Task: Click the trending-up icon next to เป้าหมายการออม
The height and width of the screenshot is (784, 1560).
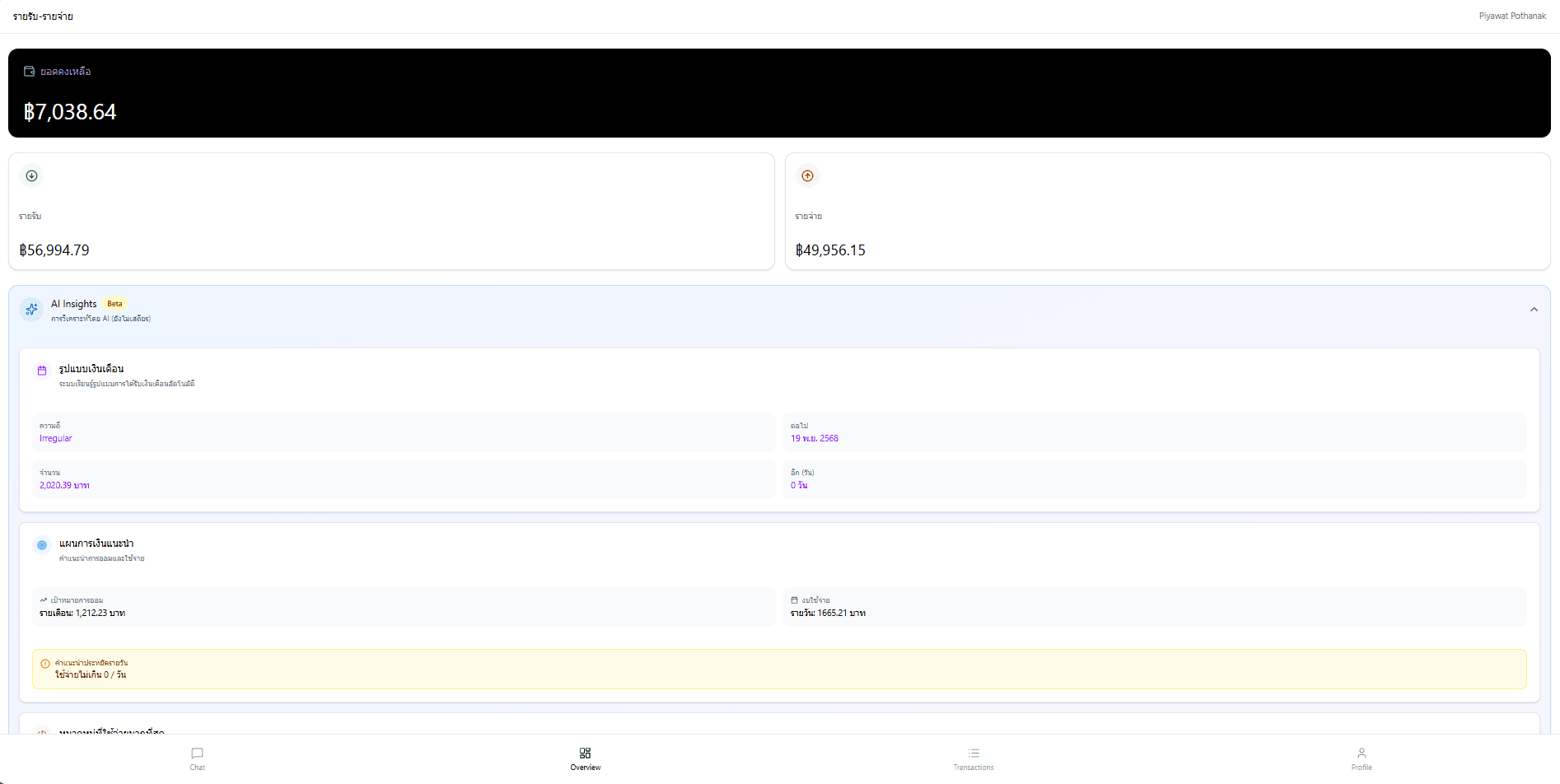Action: click(x=44, y=600)
